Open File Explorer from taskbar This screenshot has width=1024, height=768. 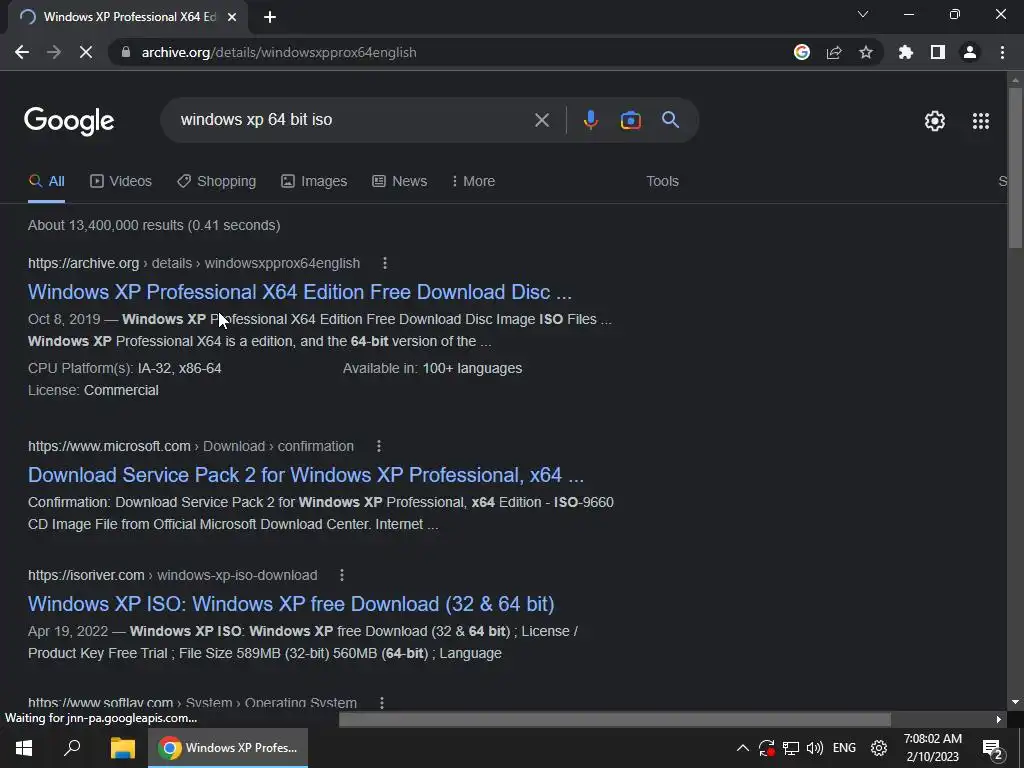pyautogui.click(x=122, y=748)
